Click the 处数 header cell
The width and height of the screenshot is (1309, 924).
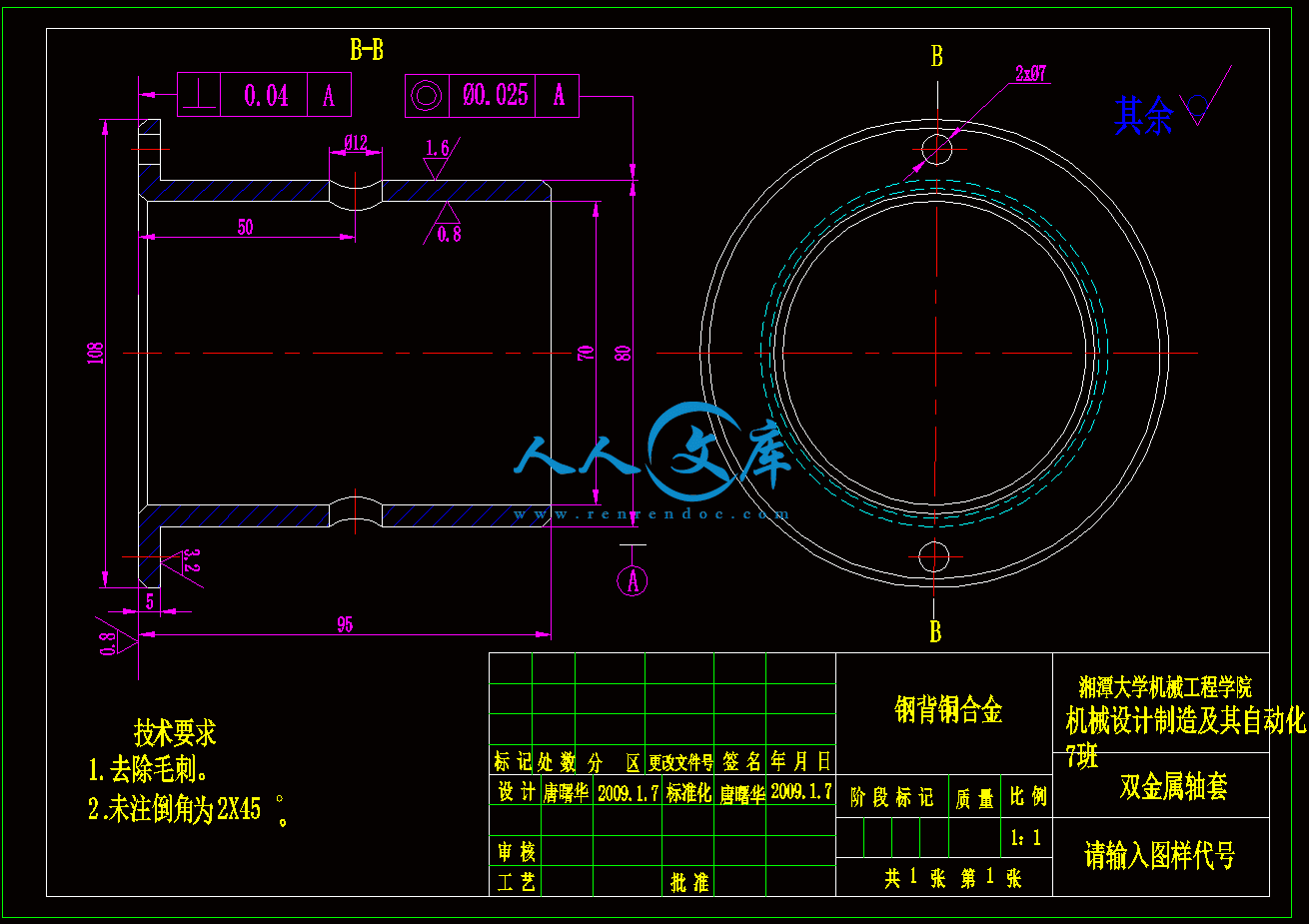coord(557,762)
